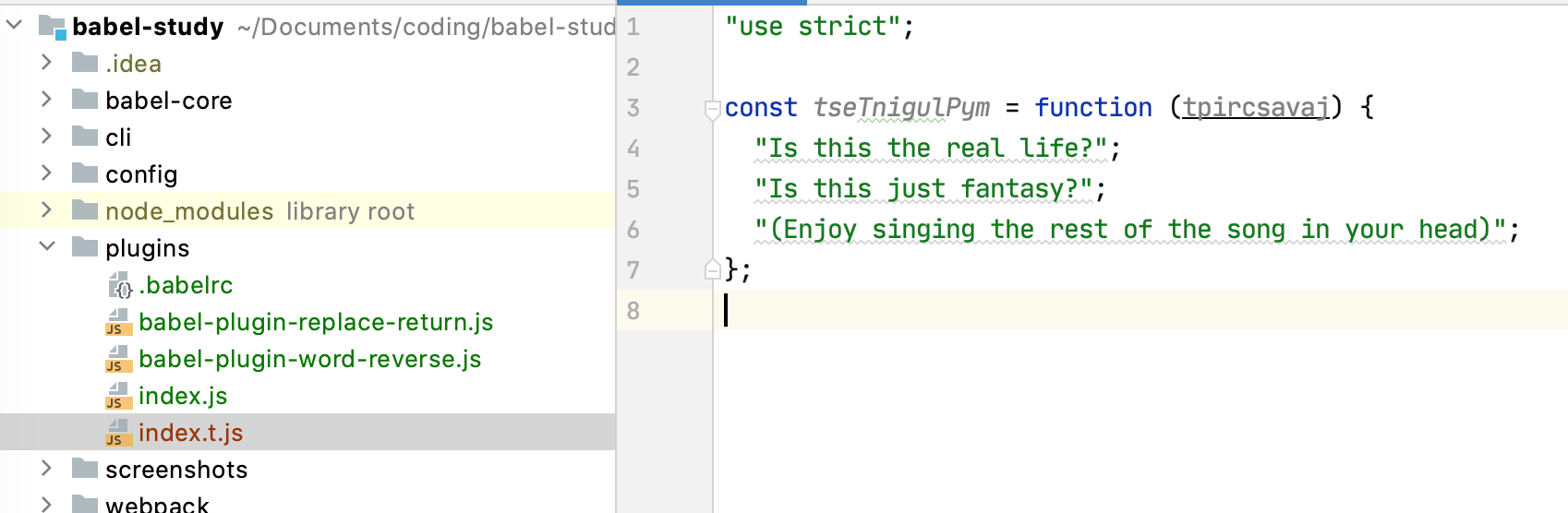Click the "(Enjoy singing the rest..." string
Image resolution: width=1568 pixels, height=513 pixels.
click(x=1130, y=230)
